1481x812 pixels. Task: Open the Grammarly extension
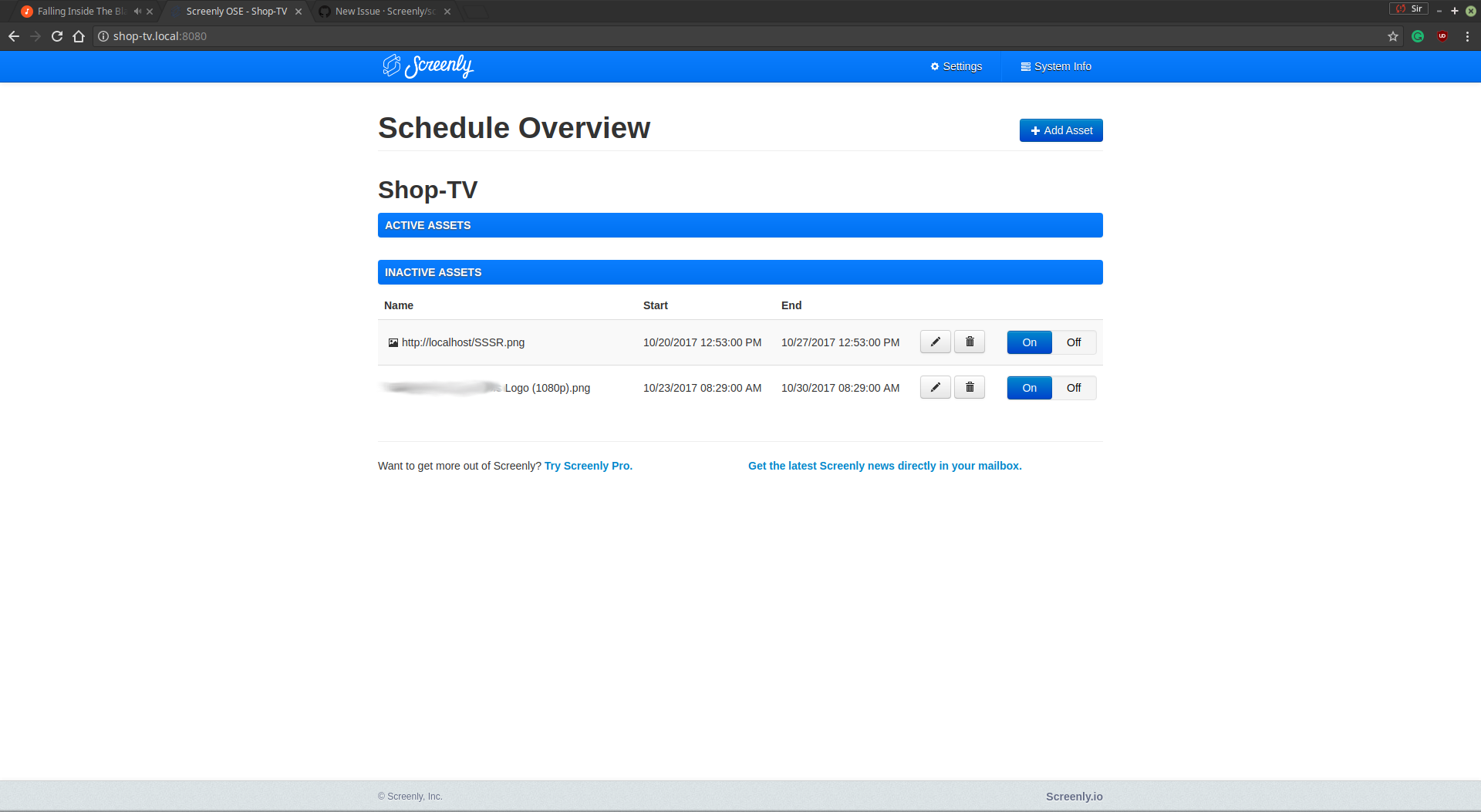tap(1418, 36)
